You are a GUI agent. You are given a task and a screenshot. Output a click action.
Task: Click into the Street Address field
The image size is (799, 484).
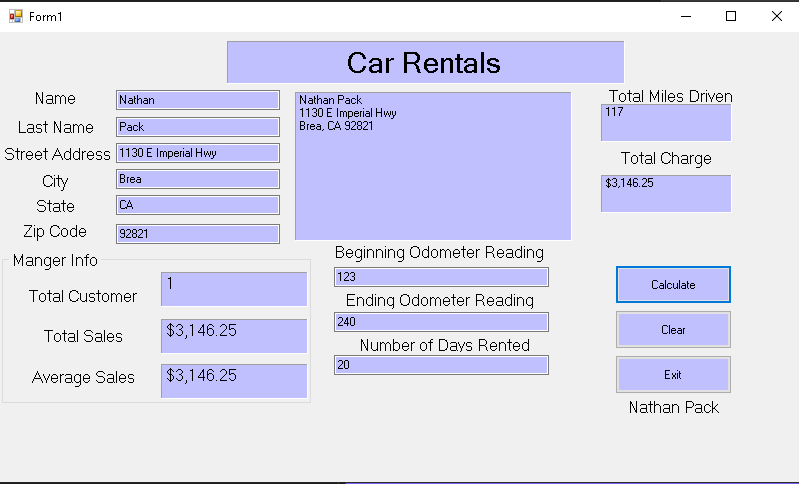click(197, 153)
